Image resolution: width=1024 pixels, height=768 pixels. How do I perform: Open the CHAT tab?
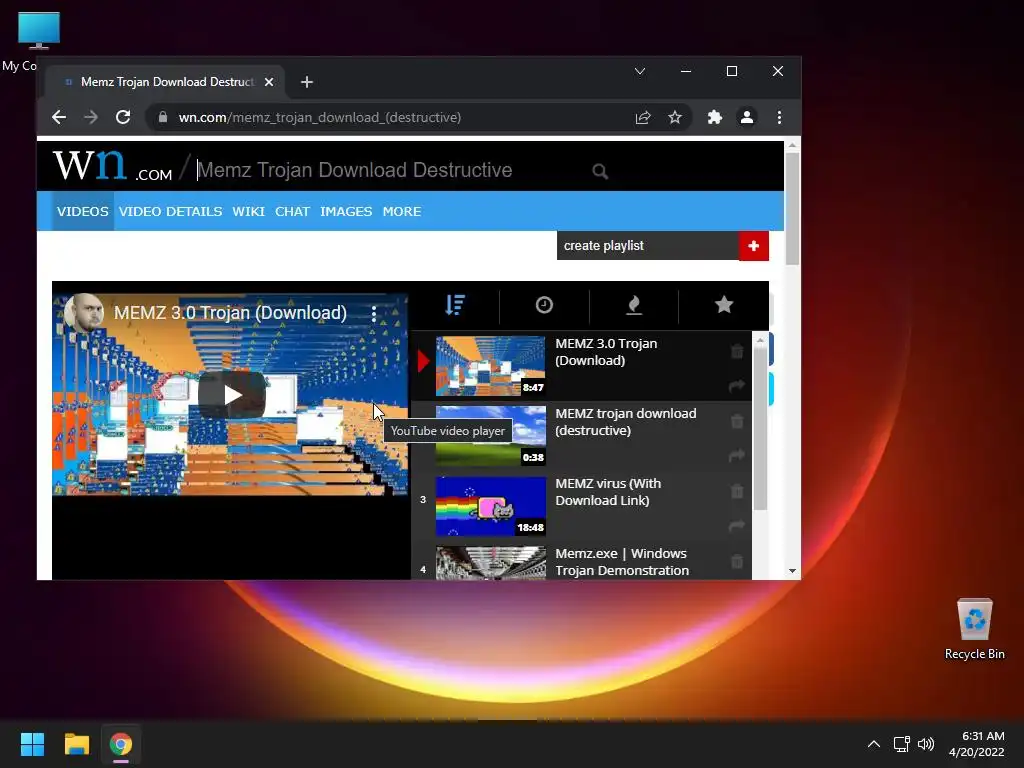pyautogui.click(x=292, y=212)
